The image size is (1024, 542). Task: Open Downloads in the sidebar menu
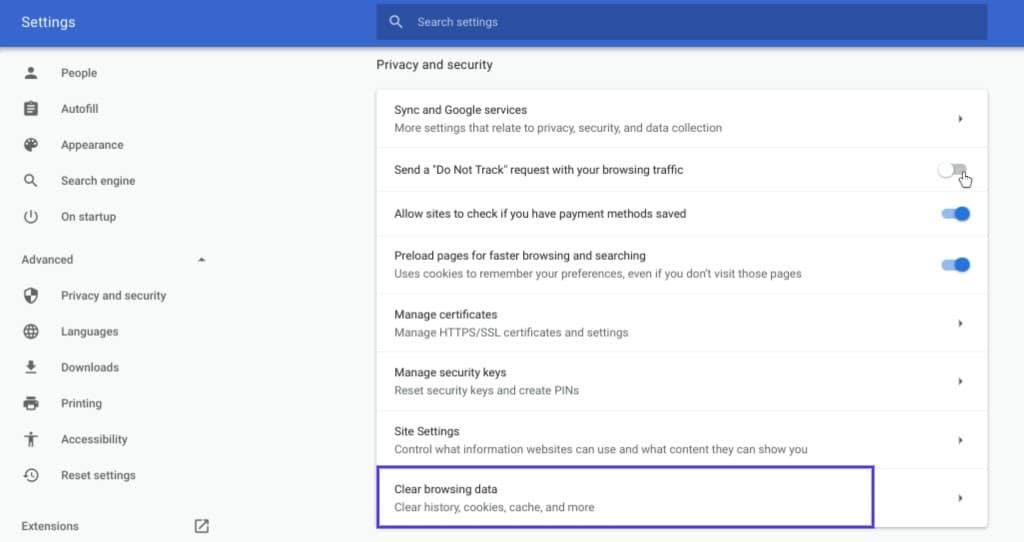(x=90, y=368)
